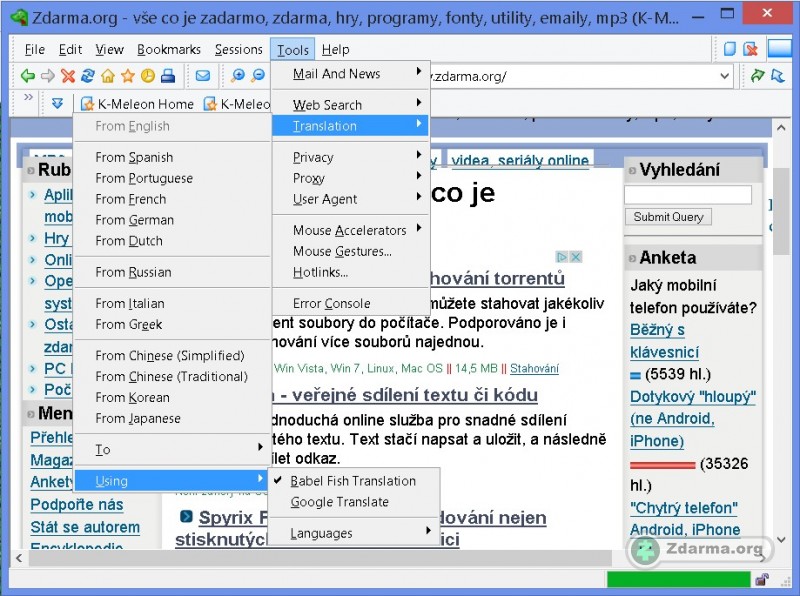Click the red Stop loading icon
This screenshot has height=596, width=800.
tap(68, 76)
